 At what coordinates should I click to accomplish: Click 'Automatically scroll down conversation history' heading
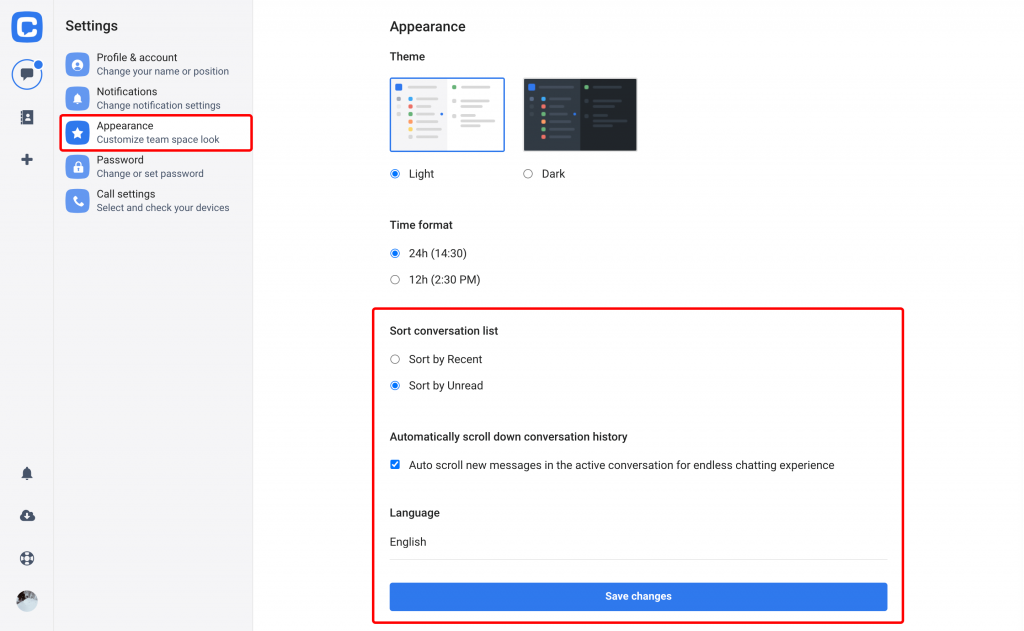(509, 437)
